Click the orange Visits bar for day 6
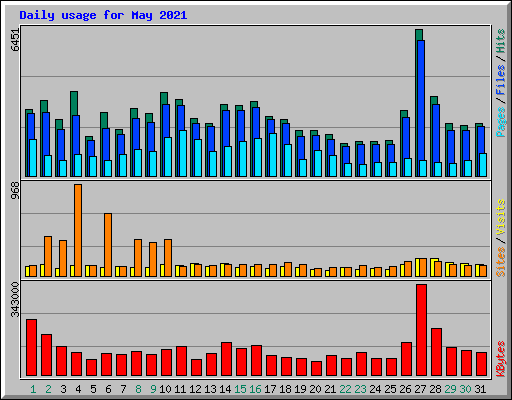The image size is (512, 400). tap(108, 245)
